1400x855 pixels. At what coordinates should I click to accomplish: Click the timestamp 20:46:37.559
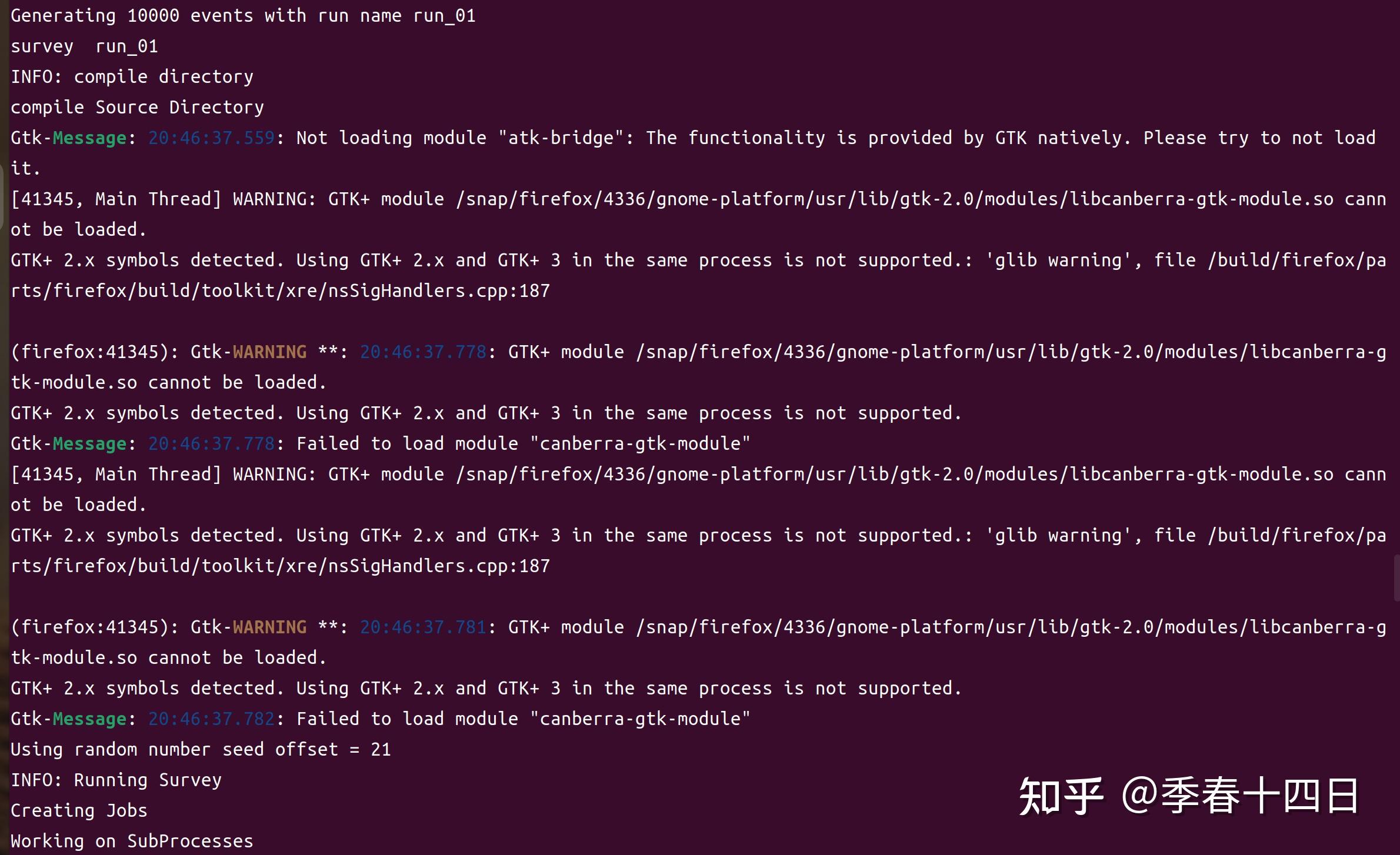tap(211, 138)
